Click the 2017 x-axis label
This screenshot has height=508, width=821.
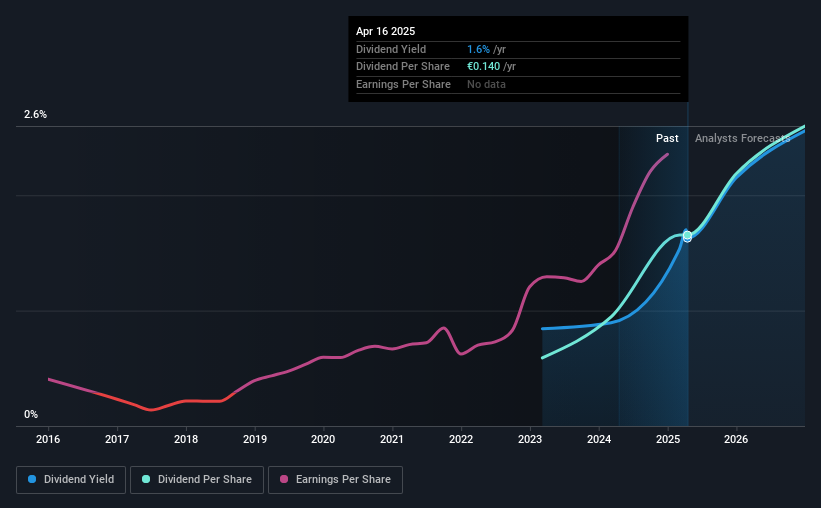coord(117,439)
